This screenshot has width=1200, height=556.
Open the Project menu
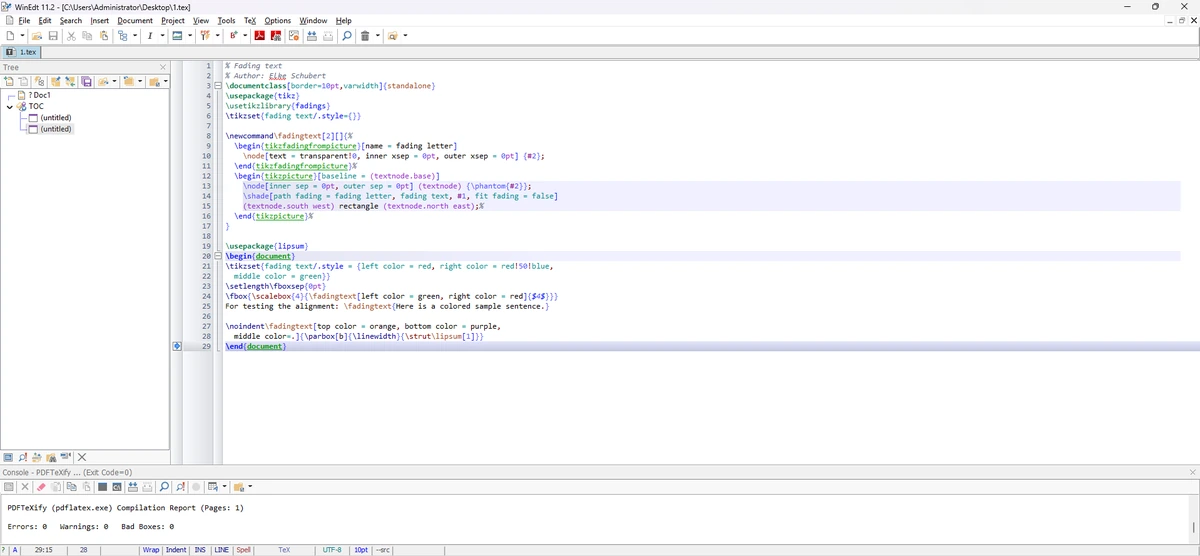173,20
